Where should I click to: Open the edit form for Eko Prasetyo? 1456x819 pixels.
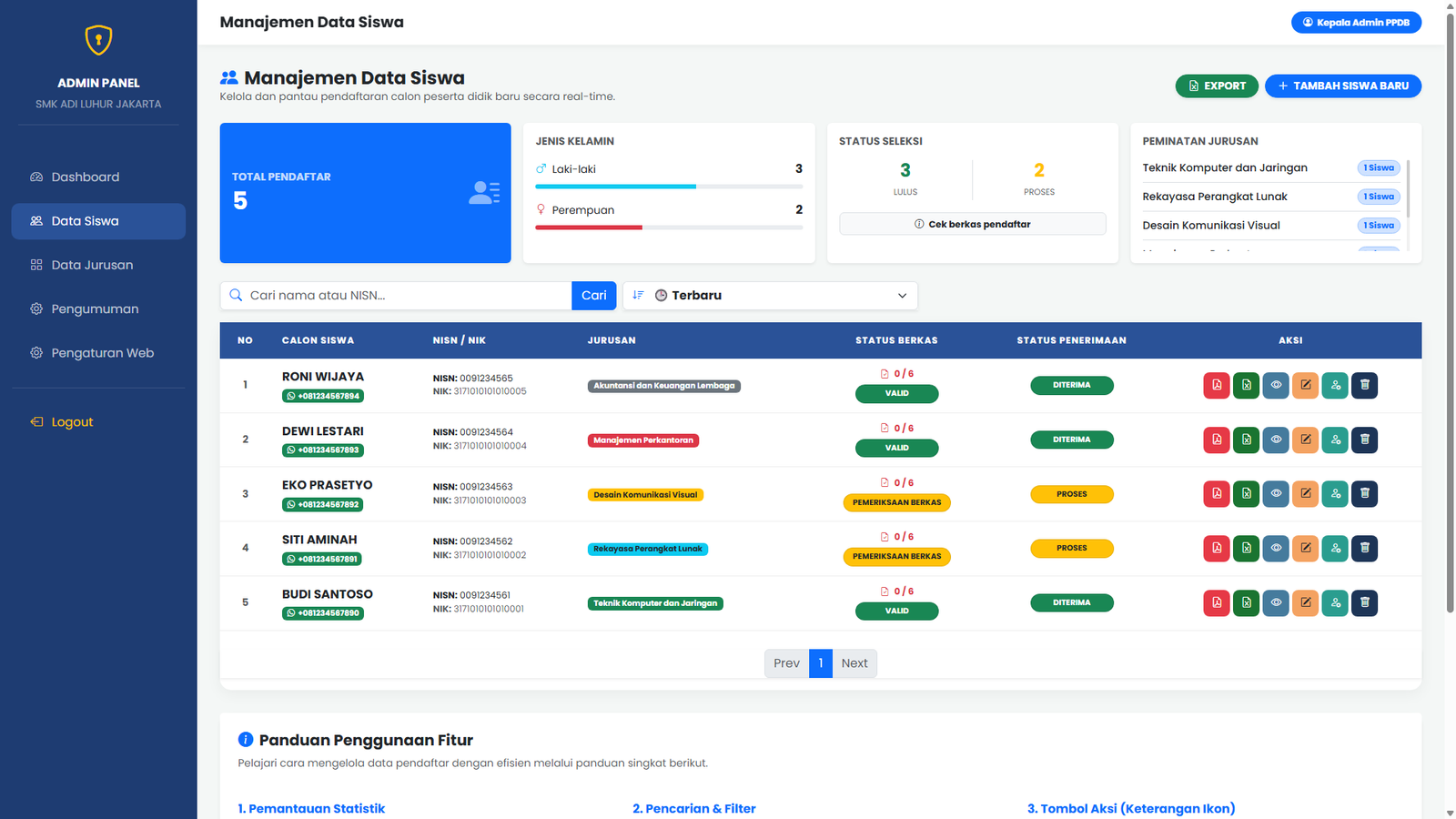point(1306,493)
